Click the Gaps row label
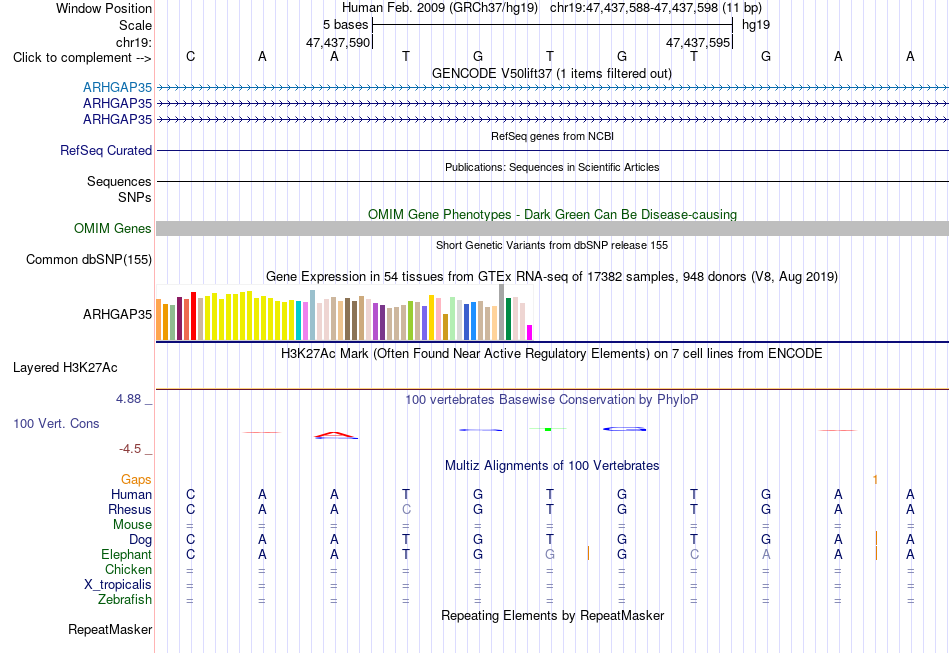 point(136,480)
